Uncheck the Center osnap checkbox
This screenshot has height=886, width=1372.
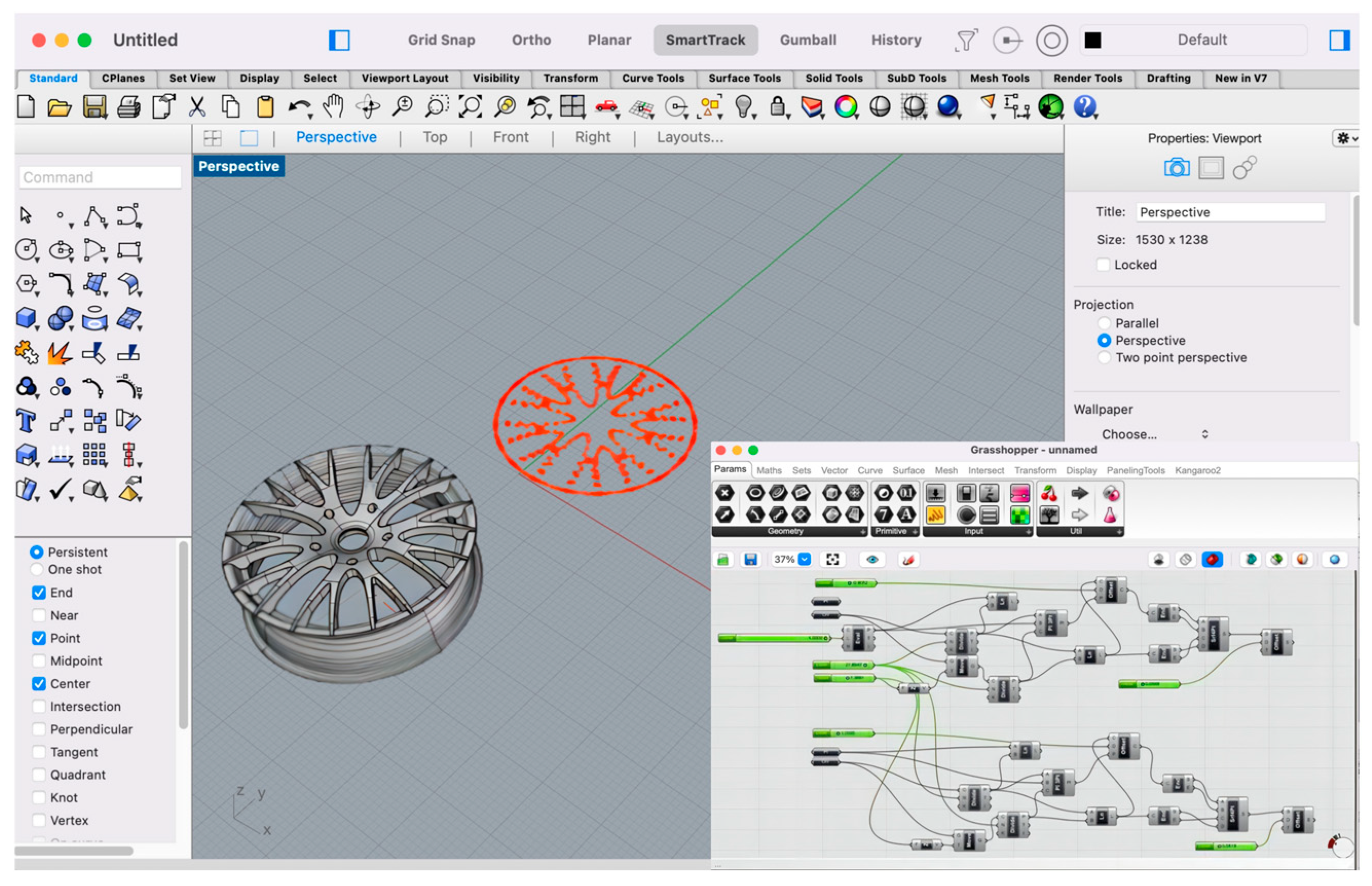click(39, 684)
